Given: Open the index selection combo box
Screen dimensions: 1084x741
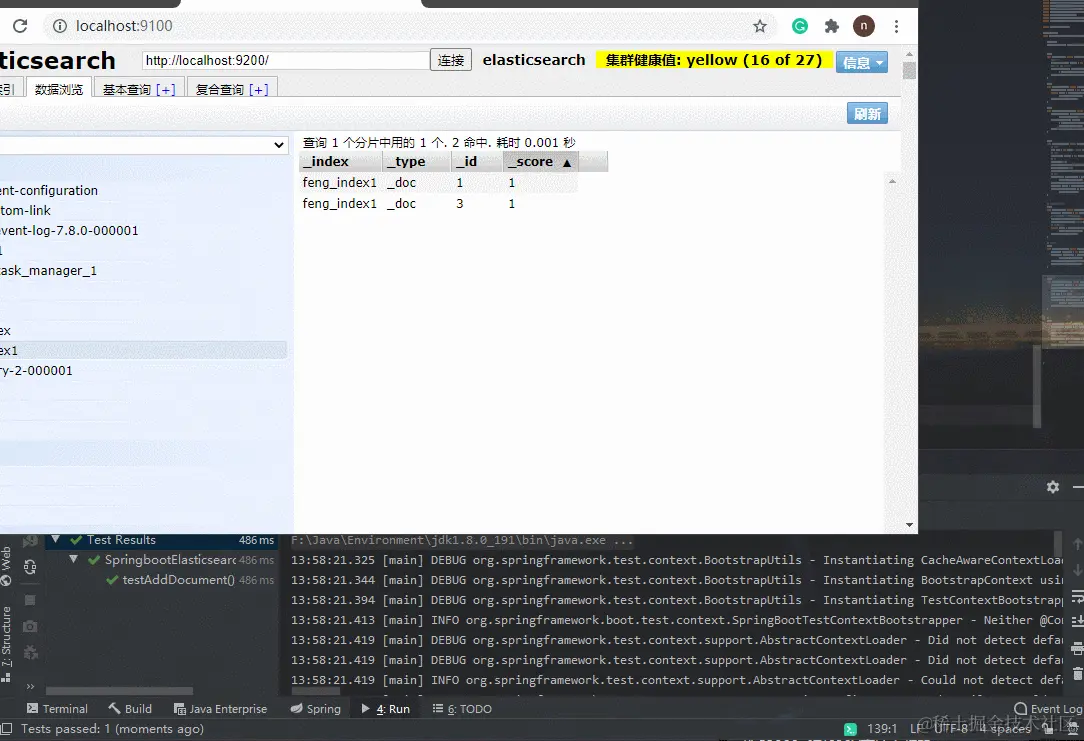Looking at the screenshot, I should 144,144.
